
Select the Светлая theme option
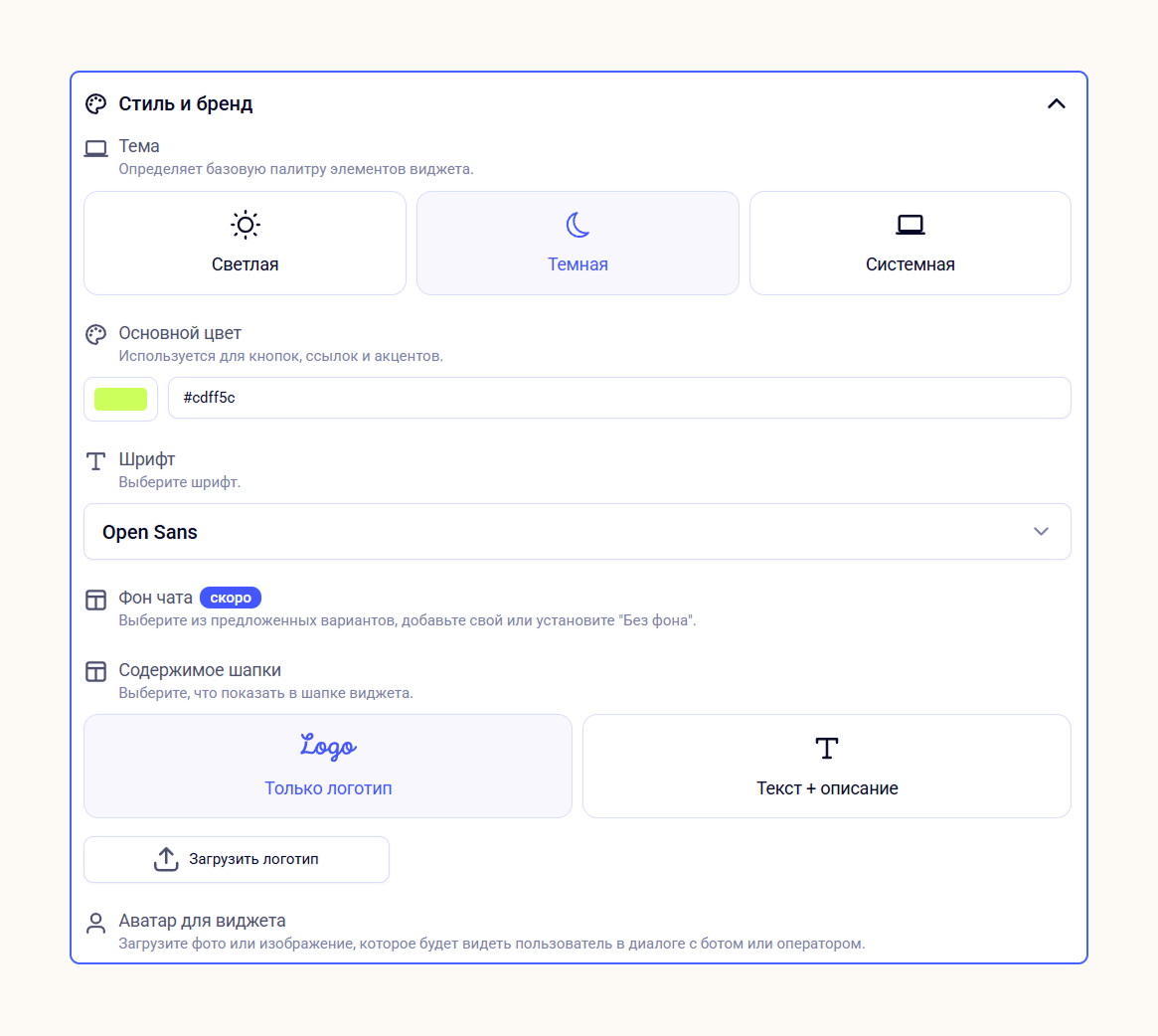tap(246, 244)
